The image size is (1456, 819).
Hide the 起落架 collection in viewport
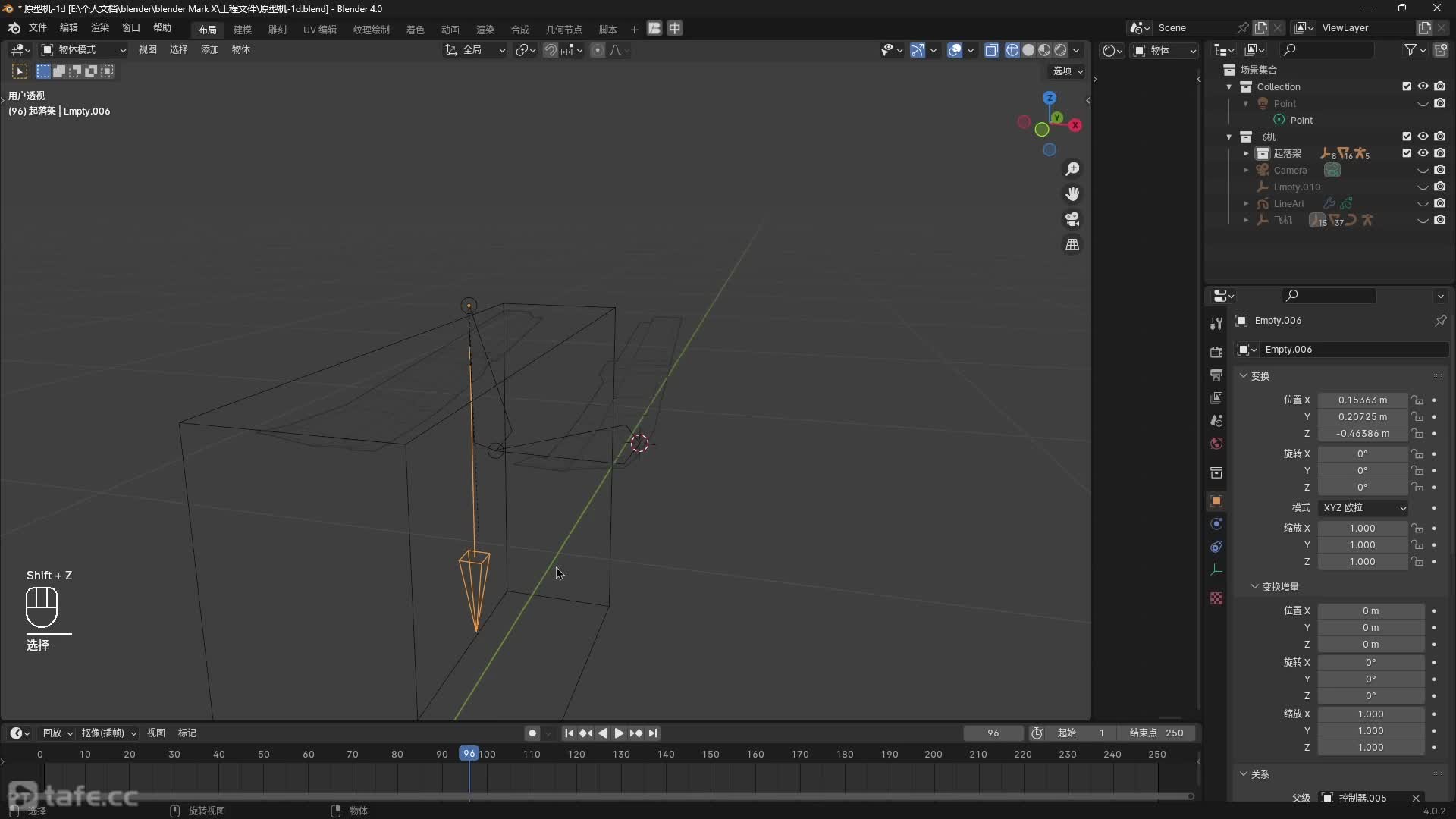pos(1423,153)
